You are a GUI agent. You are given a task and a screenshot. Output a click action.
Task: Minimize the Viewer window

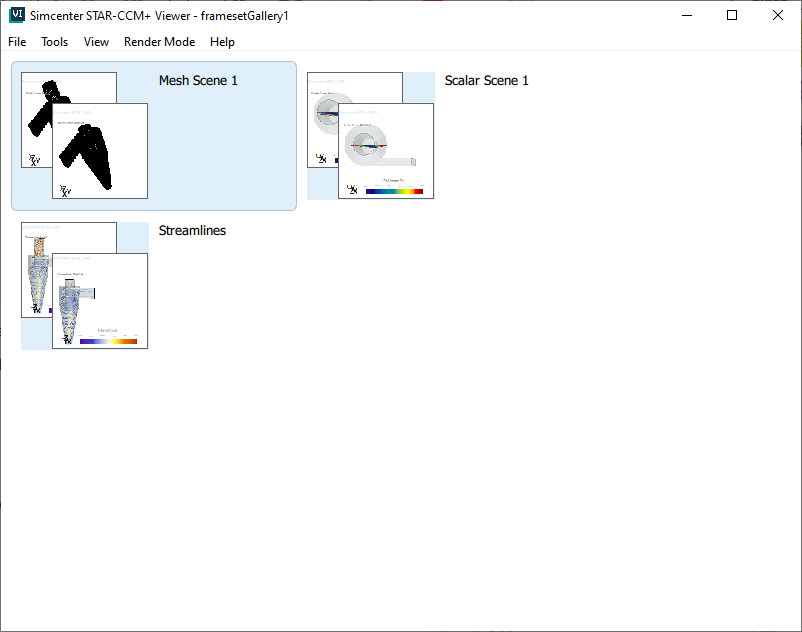tap(687, 15)
